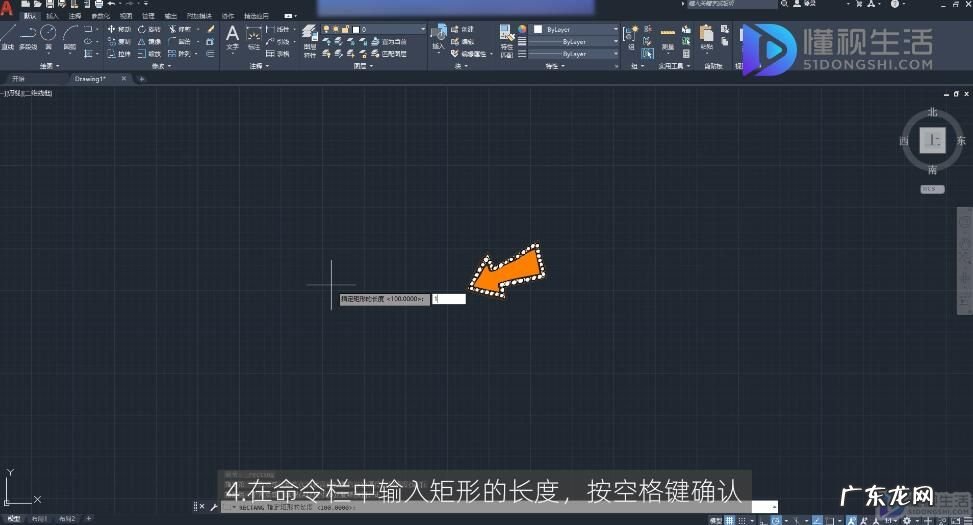
Task: Click the Copy (复制) tool
Action: 119,42
